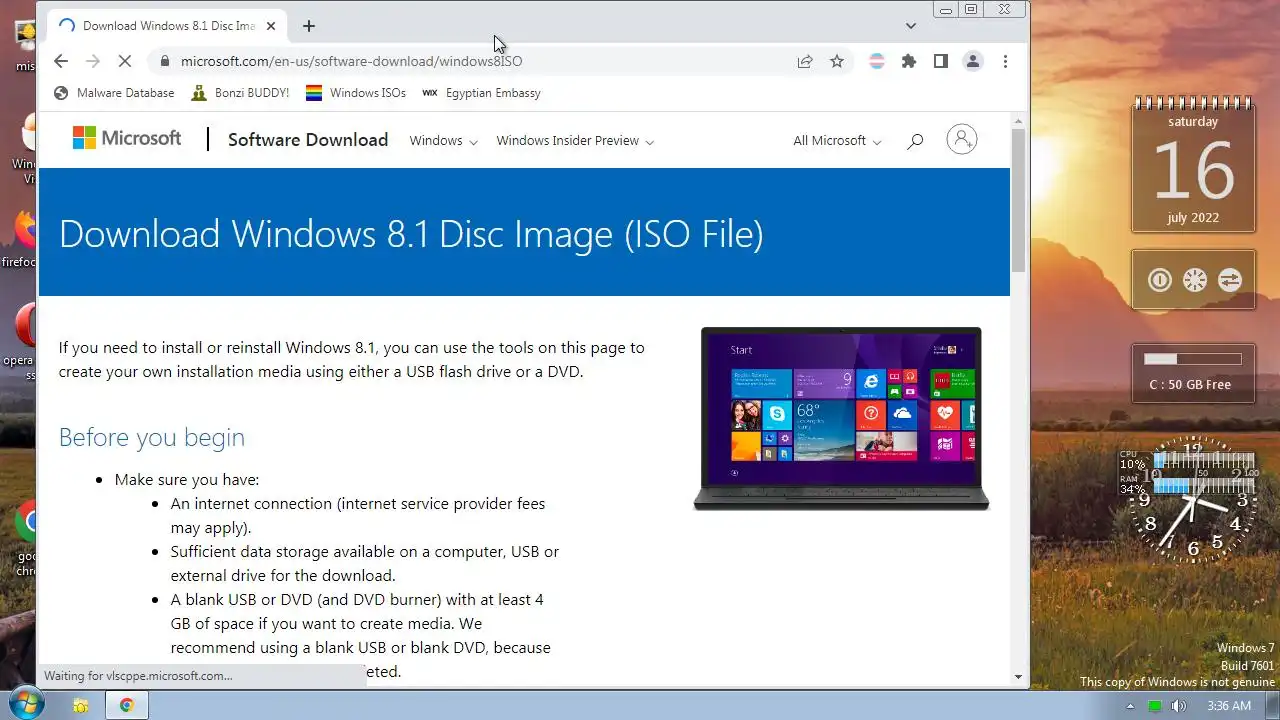Image resolution: width=1280 pixels, height=720 pixels.
Task: Click the 3:36 AM taskbar clock
Action: click(x=1229, y=706)
